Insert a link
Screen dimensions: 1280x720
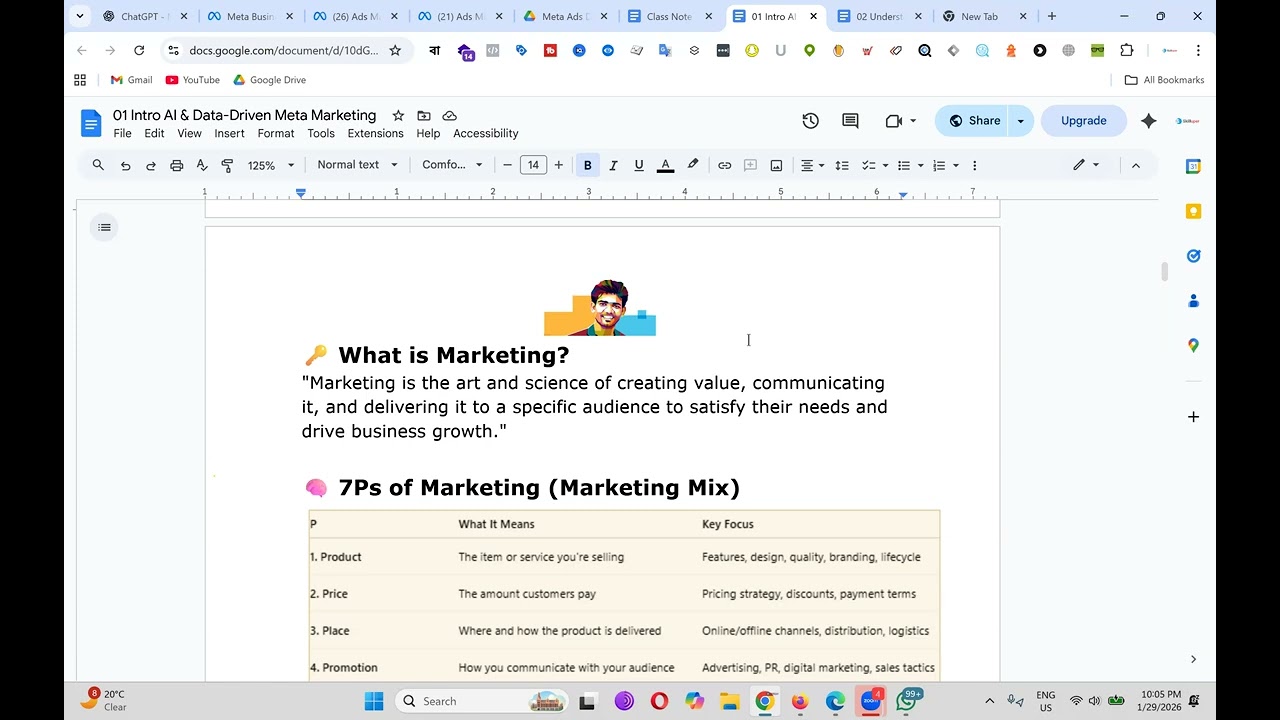pos(724,165)
